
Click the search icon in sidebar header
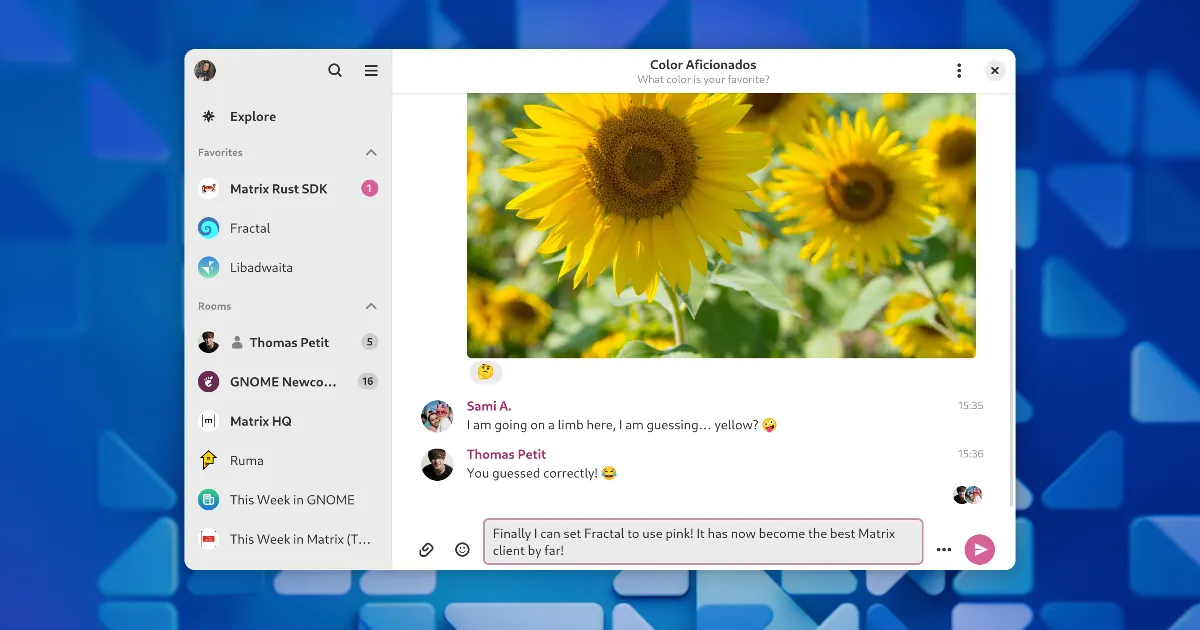pos(335,71)
